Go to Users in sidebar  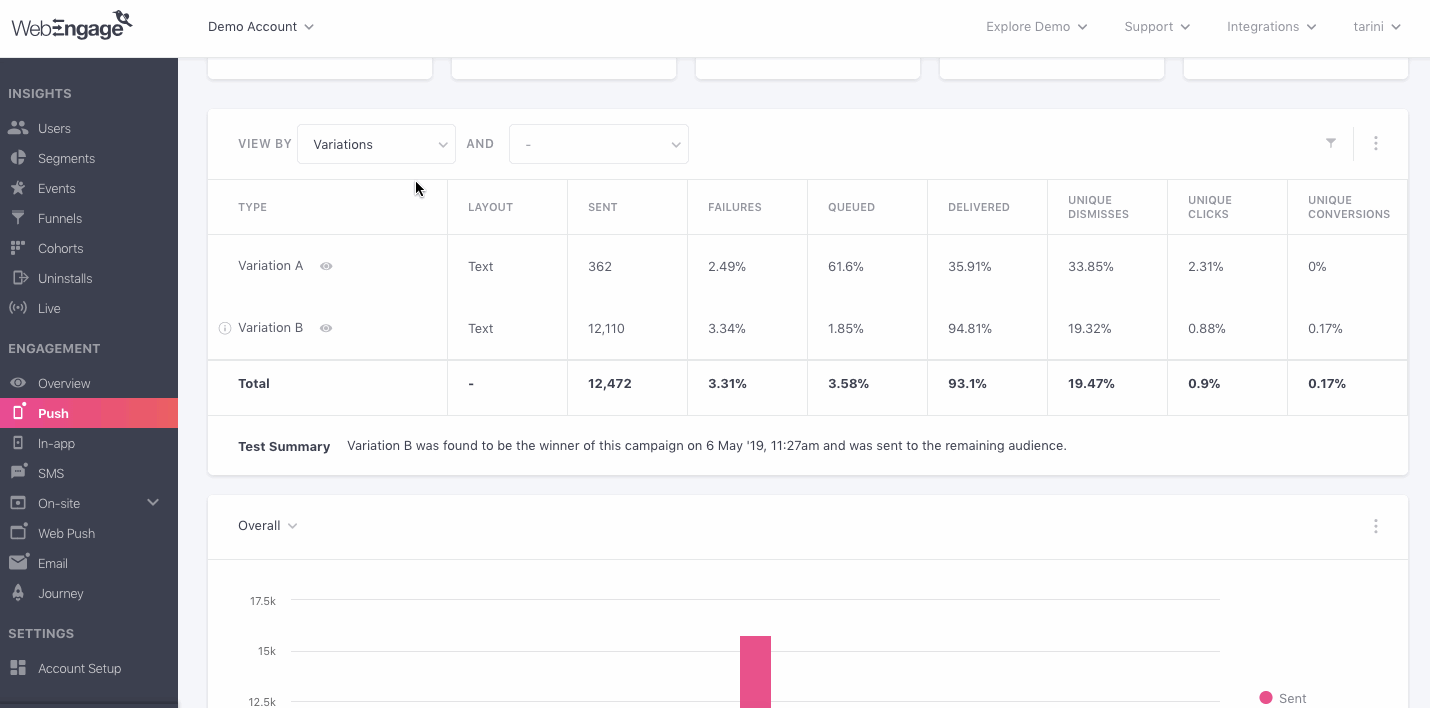tap(54, 128)
